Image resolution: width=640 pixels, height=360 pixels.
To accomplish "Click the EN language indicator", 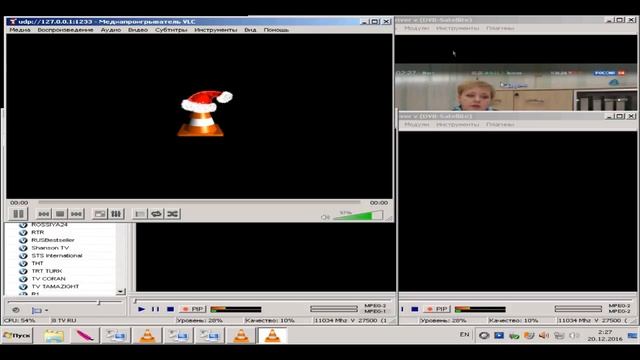I will pyautogui.click(x=464, y=335).
